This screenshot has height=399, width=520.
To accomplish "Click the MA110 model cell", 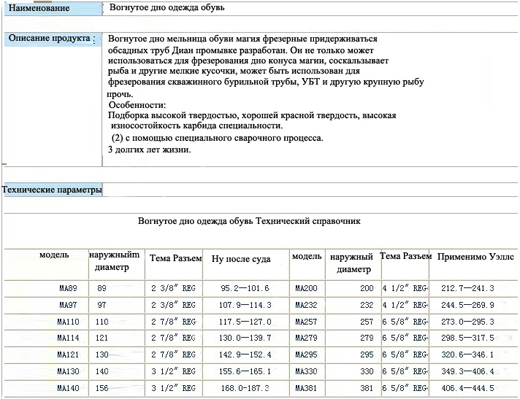I will coord(68,322).
